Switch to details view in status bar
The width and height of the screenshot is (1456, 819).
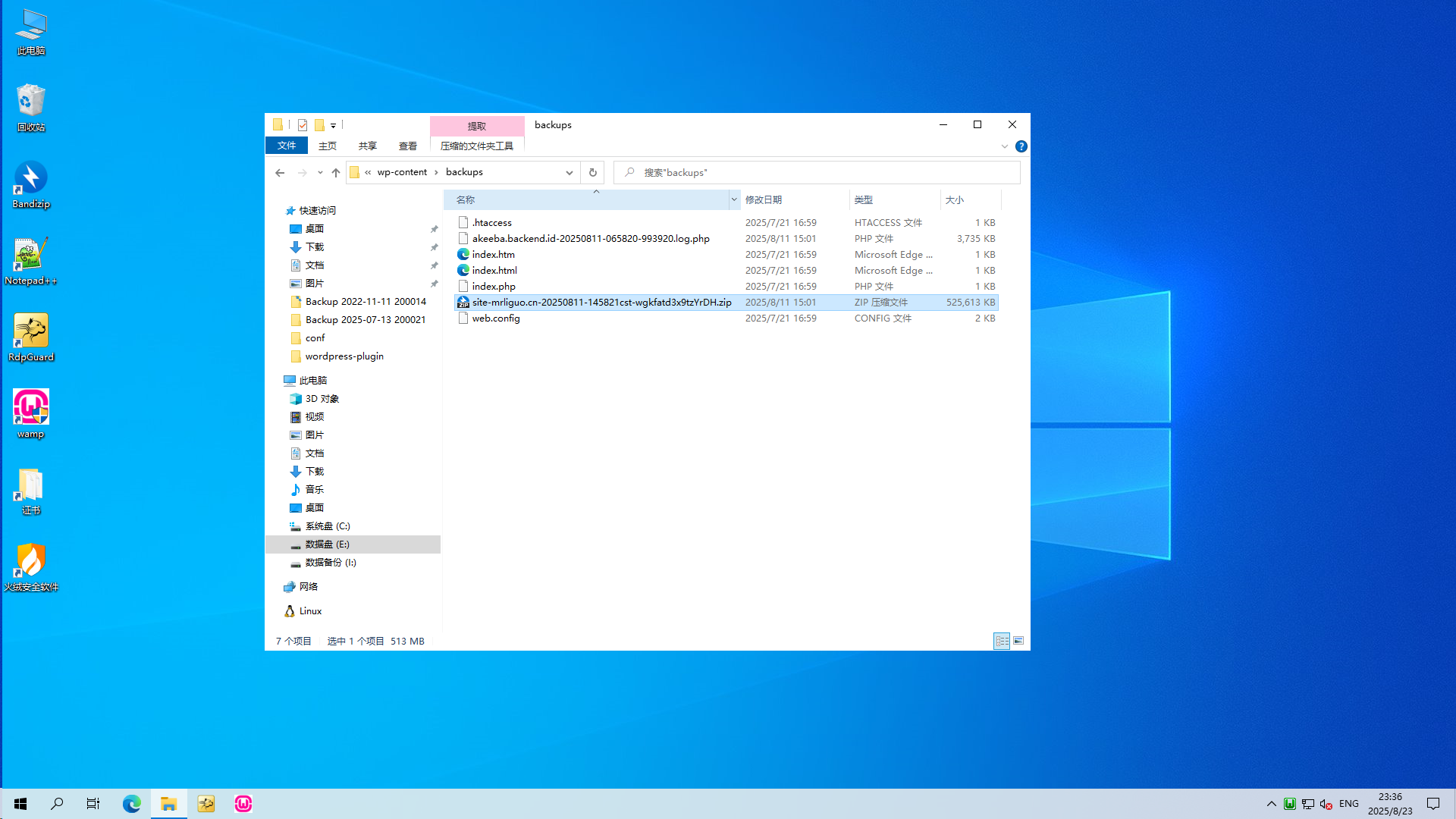click(1002, 642)
